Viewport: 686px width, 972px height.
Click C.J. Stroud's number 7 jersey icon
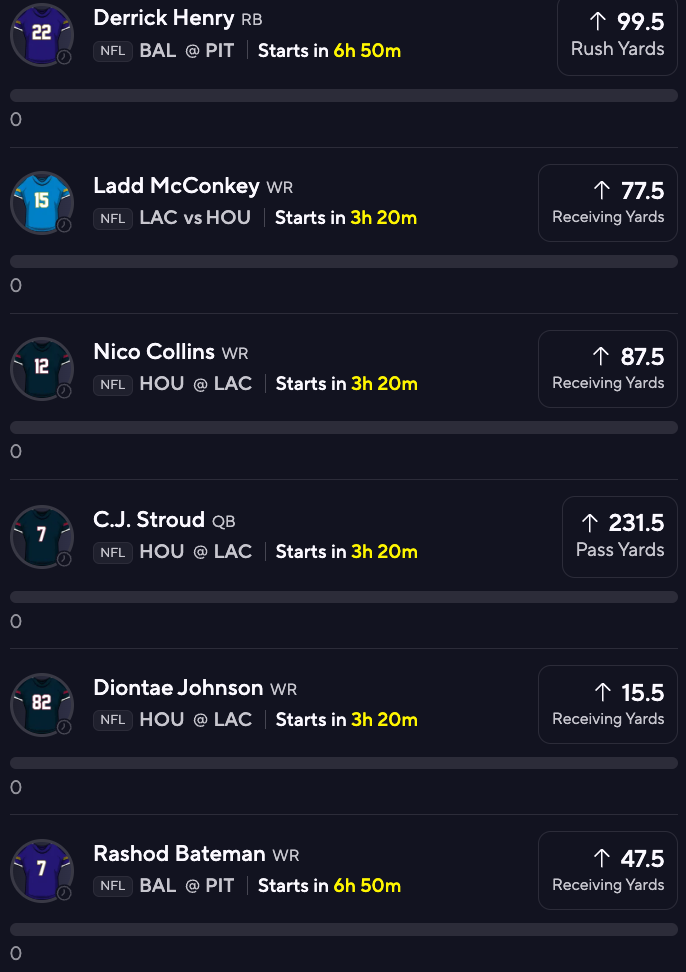point(42,536)
